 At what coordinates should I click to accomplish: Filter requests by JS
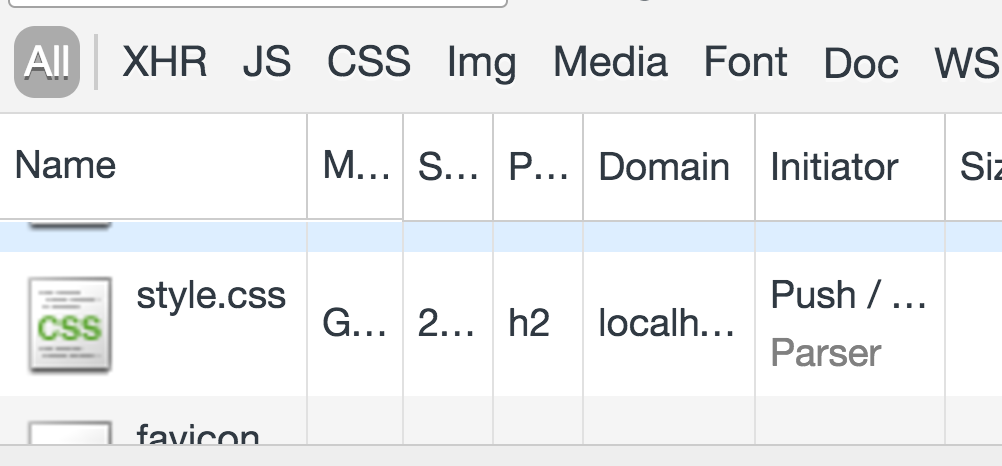point(266,62)
